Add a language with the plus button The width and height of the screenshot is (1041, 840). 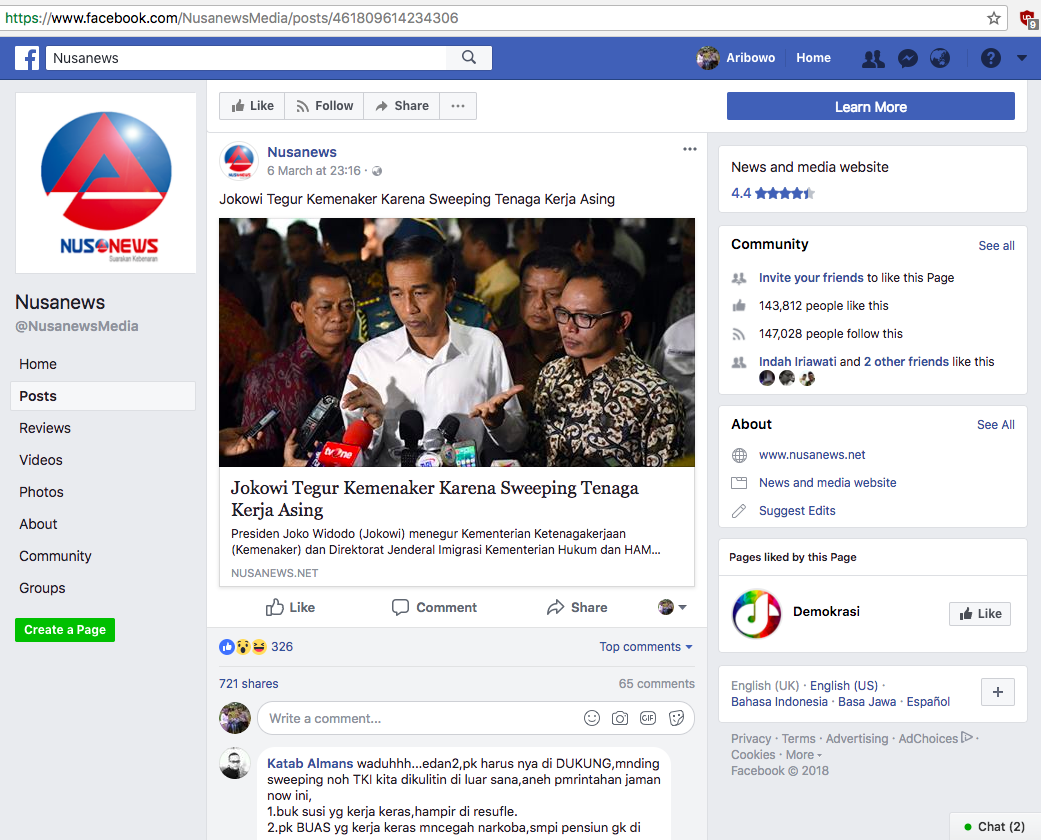997,692
